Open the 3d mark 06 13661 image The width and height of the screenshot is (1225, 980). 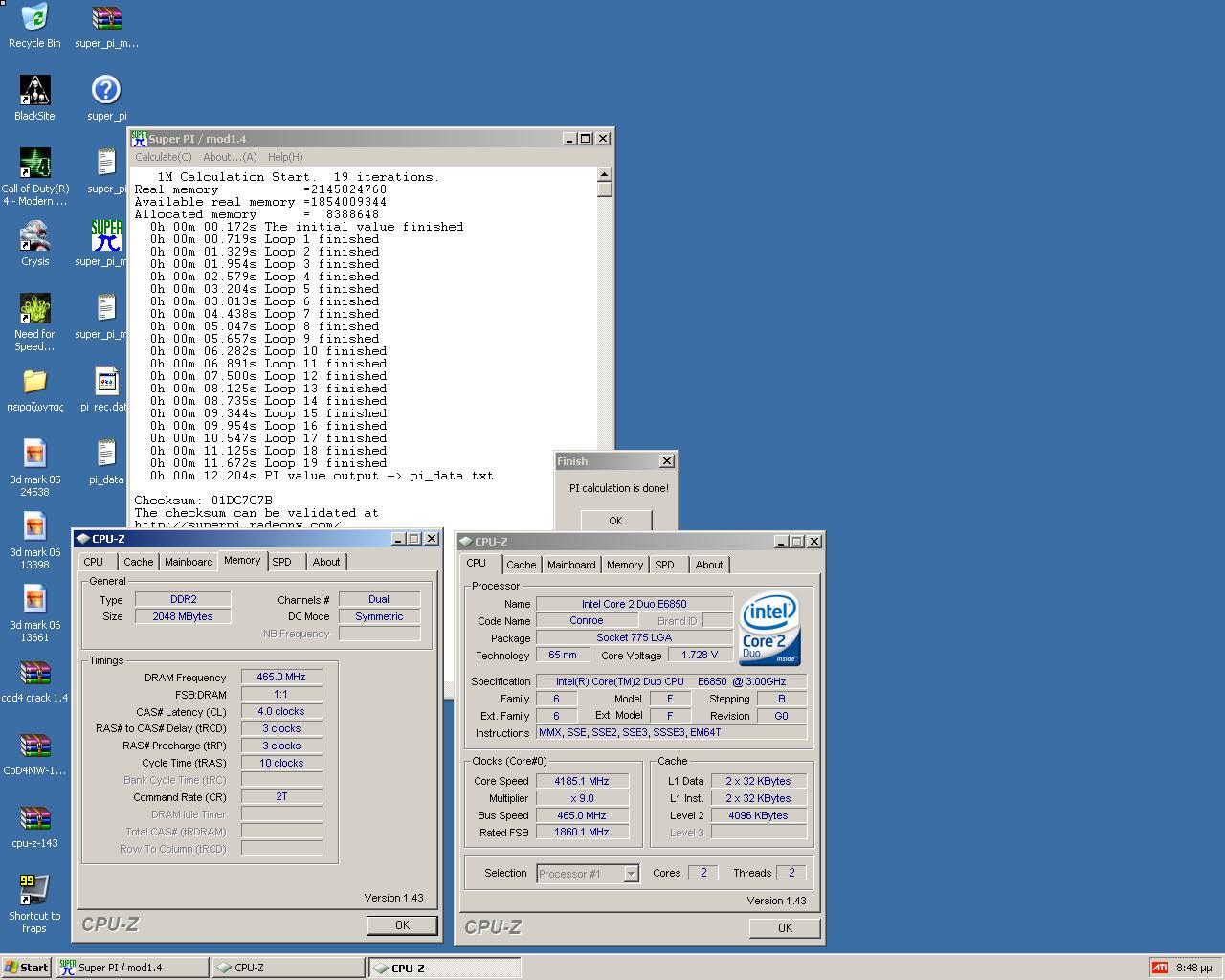(x=34, y=599)
